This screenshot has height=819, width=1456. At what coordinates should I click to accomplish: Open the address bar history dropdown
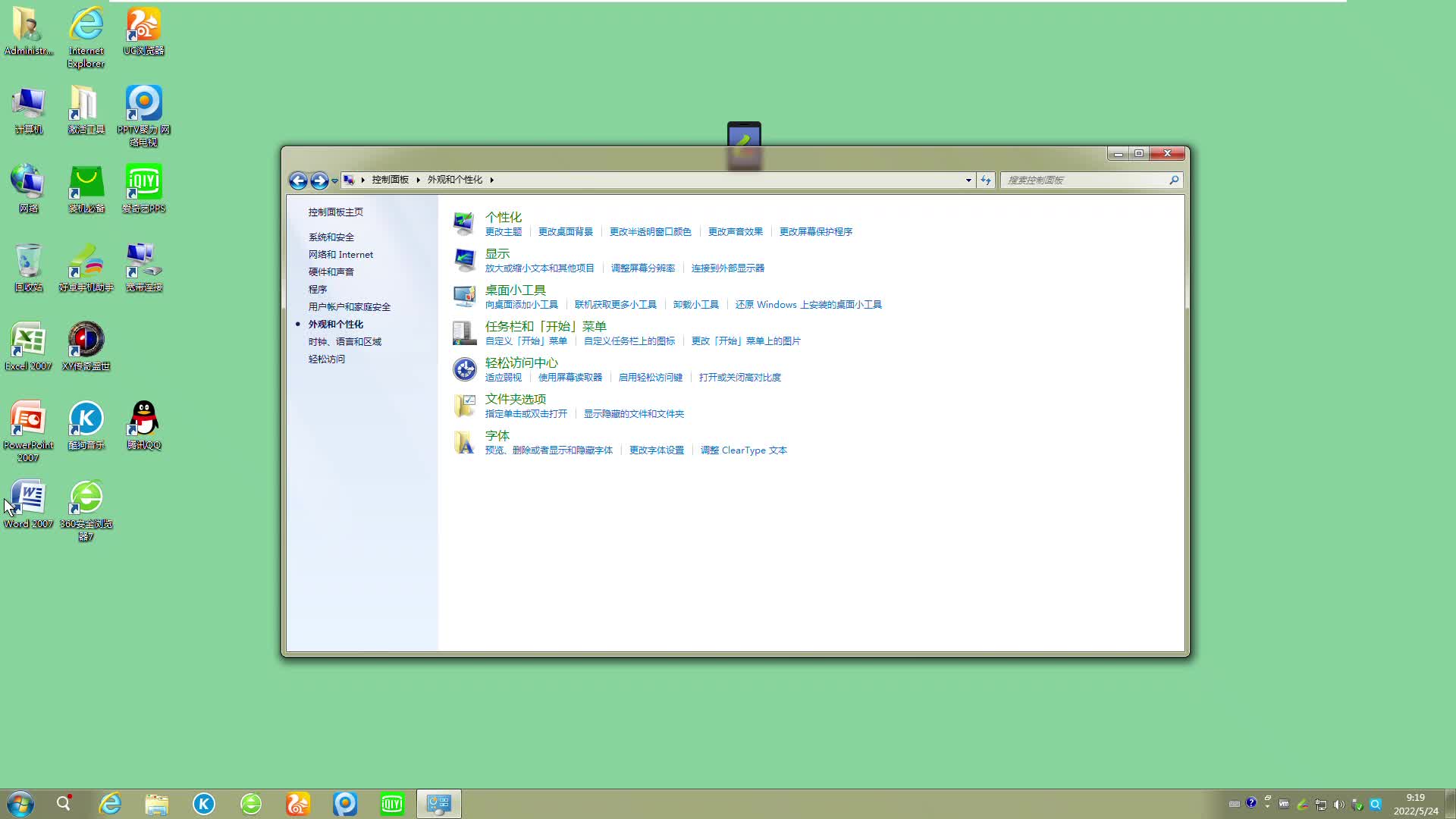(x=968, y=180)
